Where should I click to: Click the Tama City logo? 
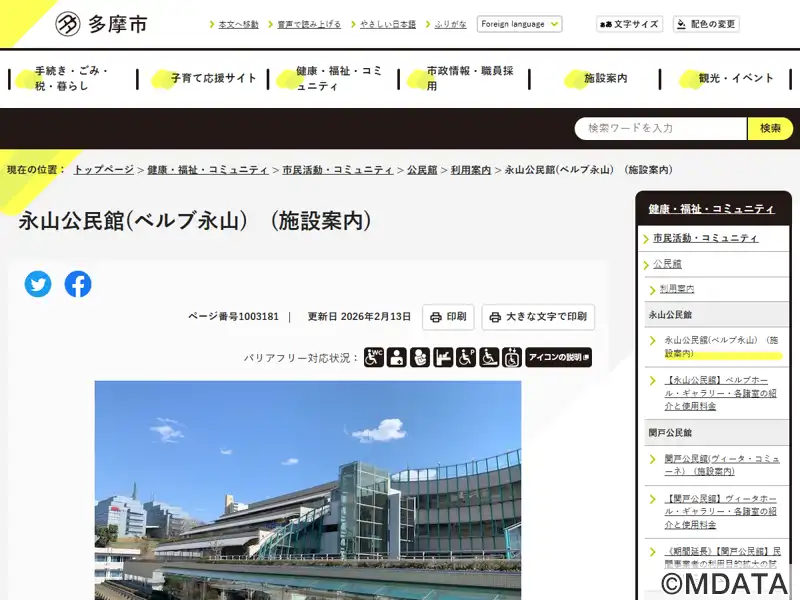(x=101, y=24)
